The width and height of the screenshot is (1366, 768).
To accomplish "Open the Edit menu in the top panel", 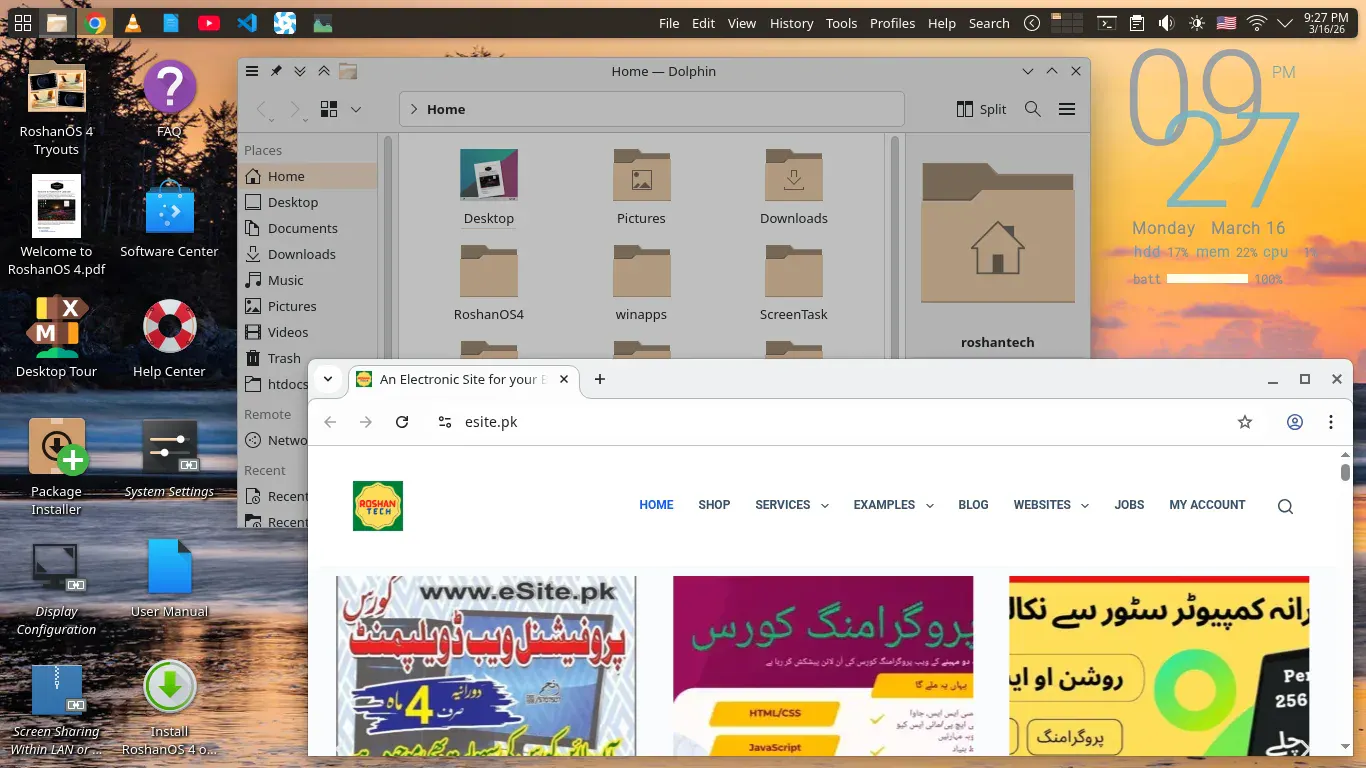I will 703,23.
